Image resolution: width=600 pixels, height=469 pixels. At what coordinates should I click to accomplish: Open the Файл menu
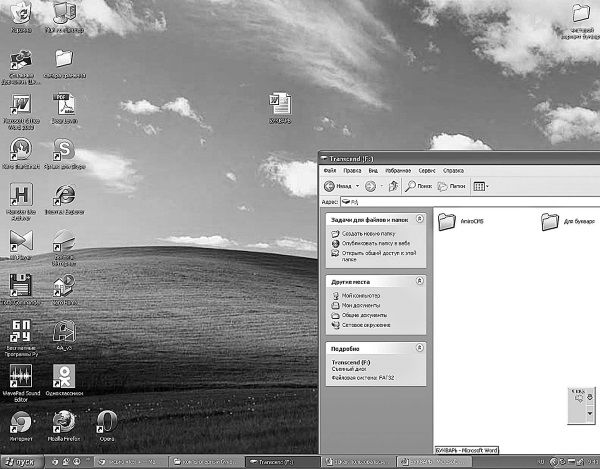[x=329, y=171]
